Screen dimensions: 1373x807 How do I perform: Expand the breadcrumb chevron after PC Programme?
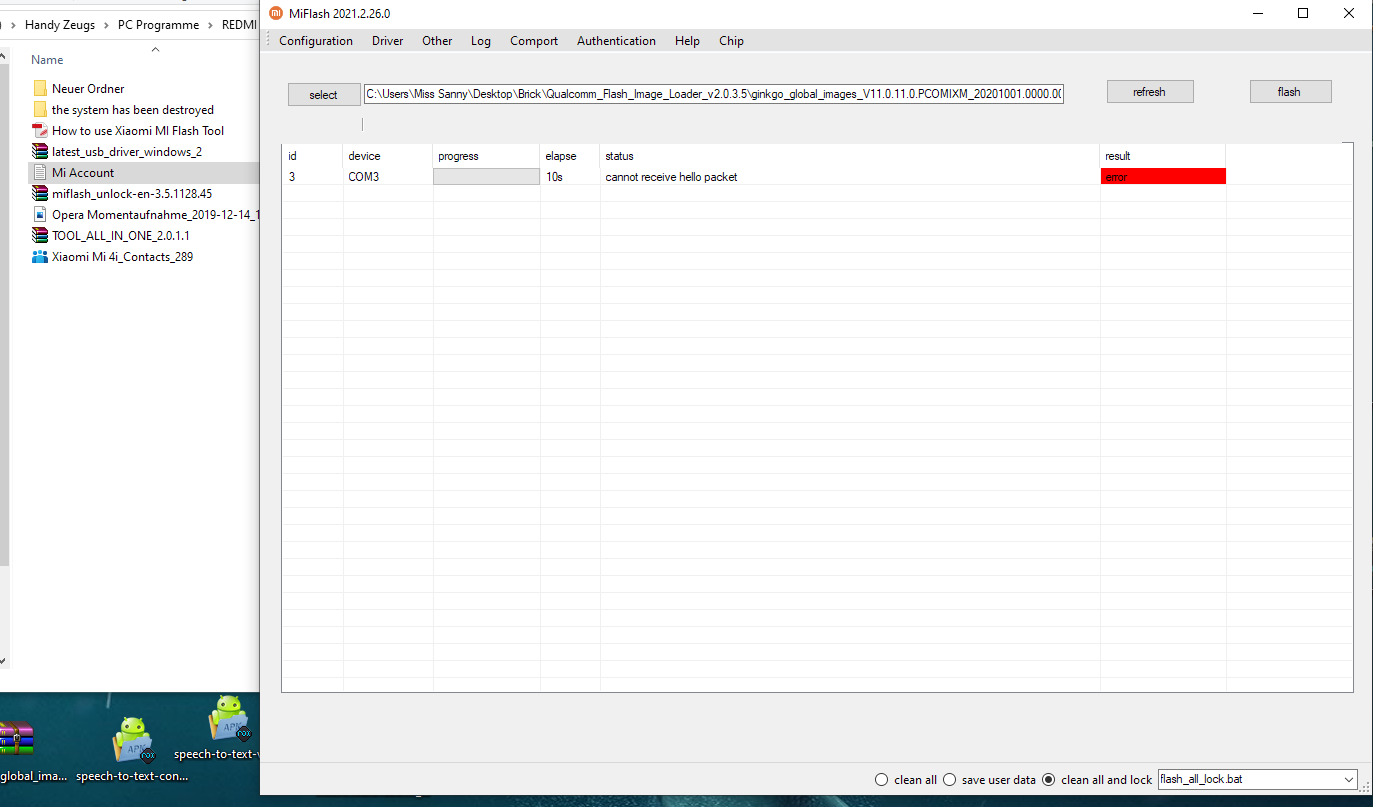[210, 25]
